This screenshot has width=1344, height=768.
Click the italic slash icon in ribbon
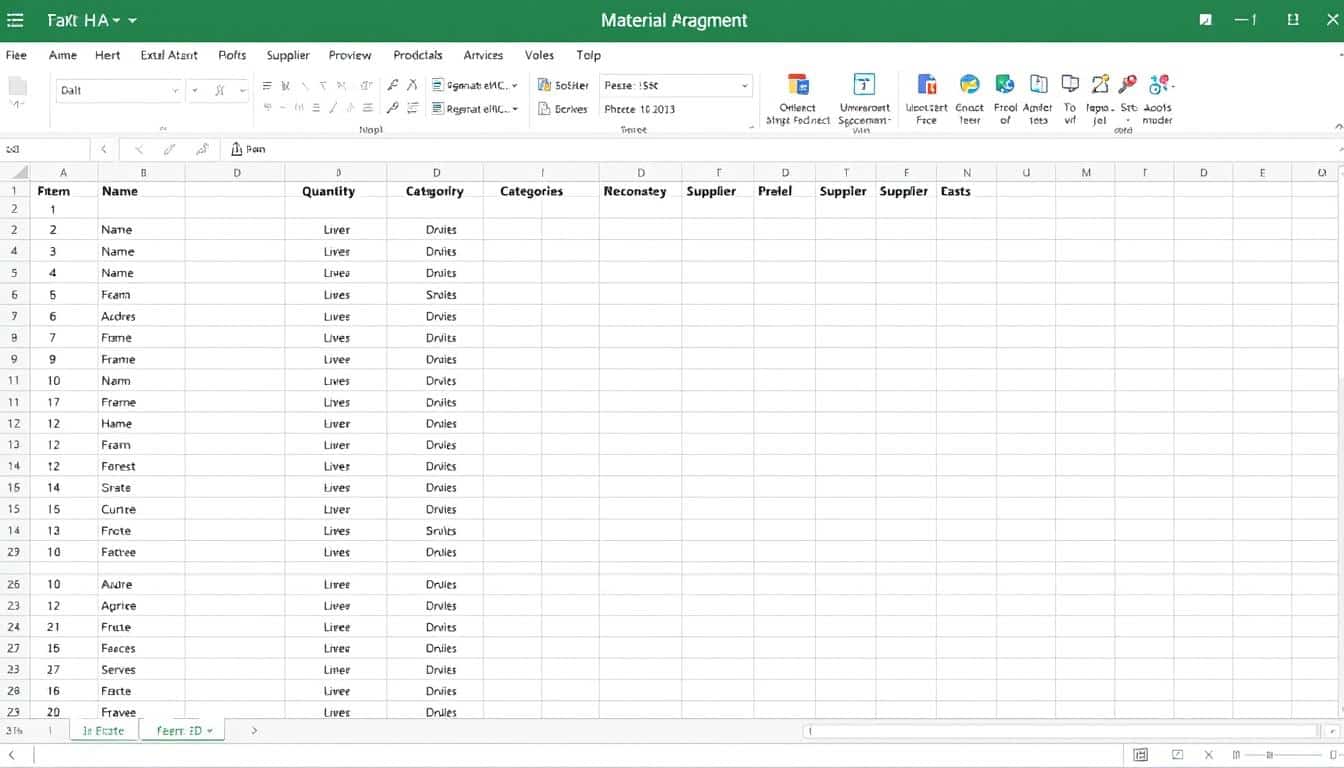pyautogui.click(x=333, y=108)
